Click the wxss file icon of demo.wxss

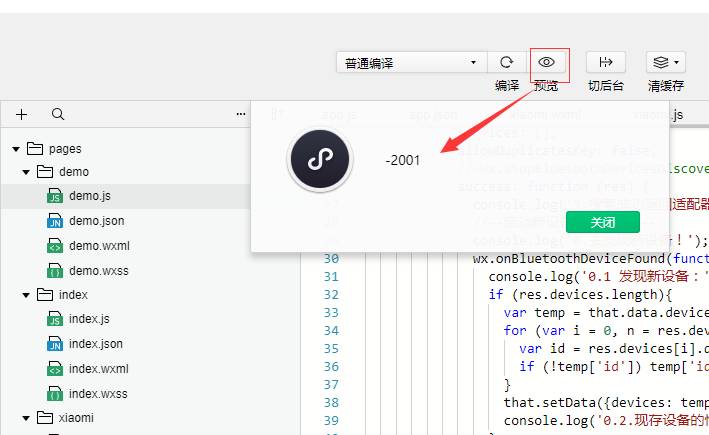55,270
